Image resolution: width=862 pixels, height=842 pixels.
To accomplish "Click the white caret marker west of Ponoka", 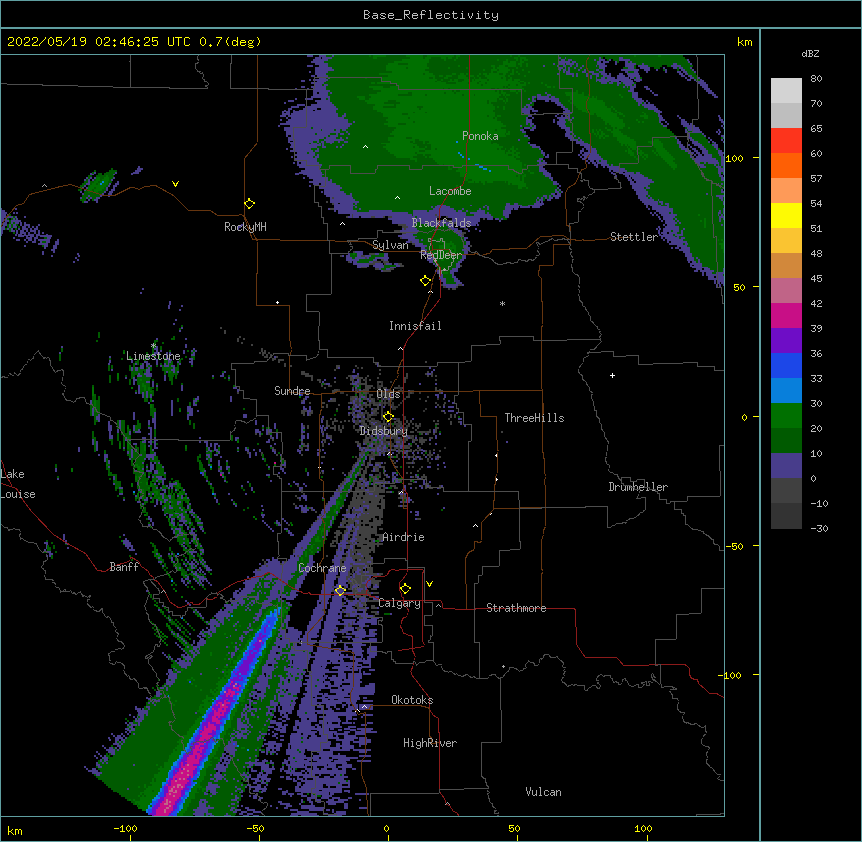I will tap(366, 147).
